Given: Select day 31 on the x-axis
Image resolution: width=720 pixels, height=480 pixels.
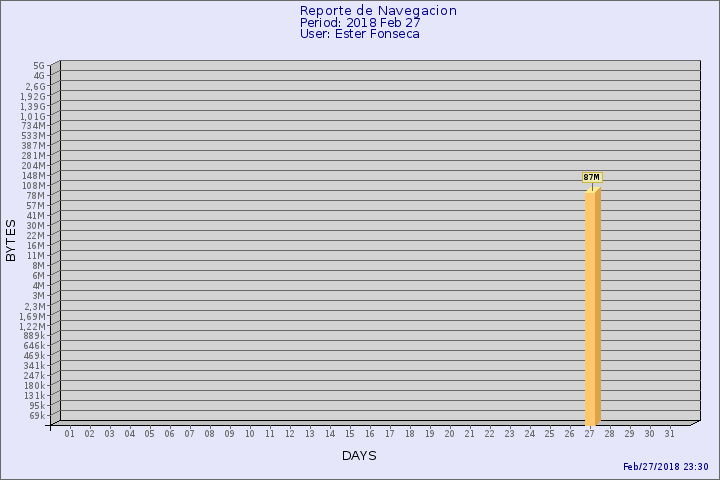Looking at the screenshot, I should 670,433.
